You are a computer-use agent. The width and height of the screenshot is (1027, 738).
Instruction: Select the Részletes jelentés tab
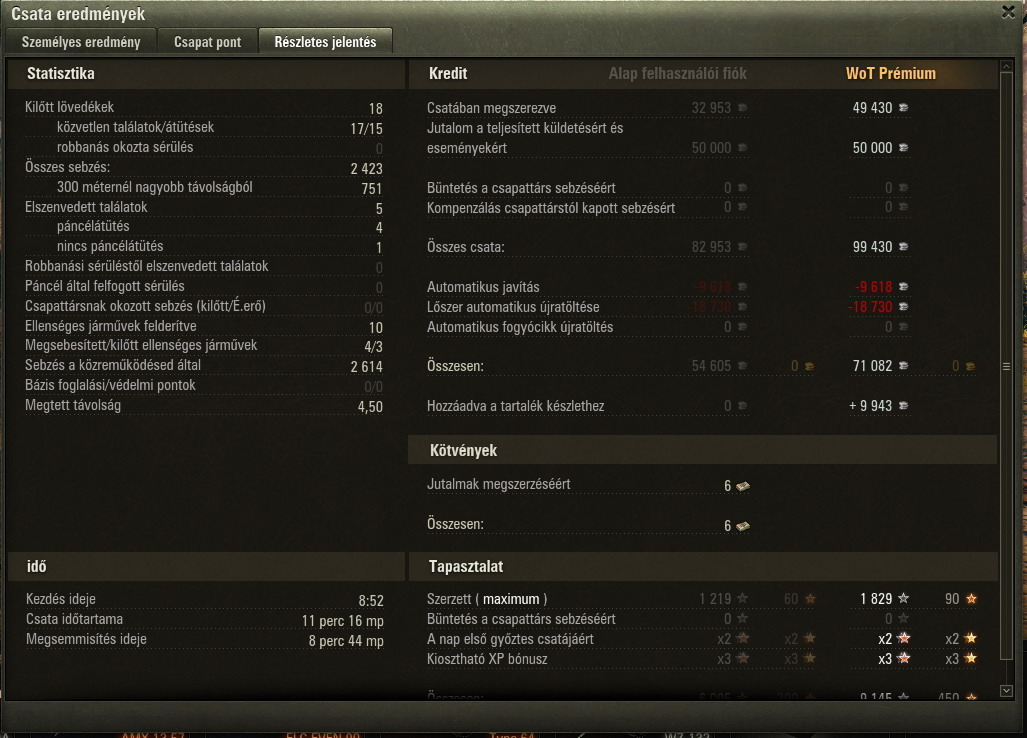coord(326,42)
